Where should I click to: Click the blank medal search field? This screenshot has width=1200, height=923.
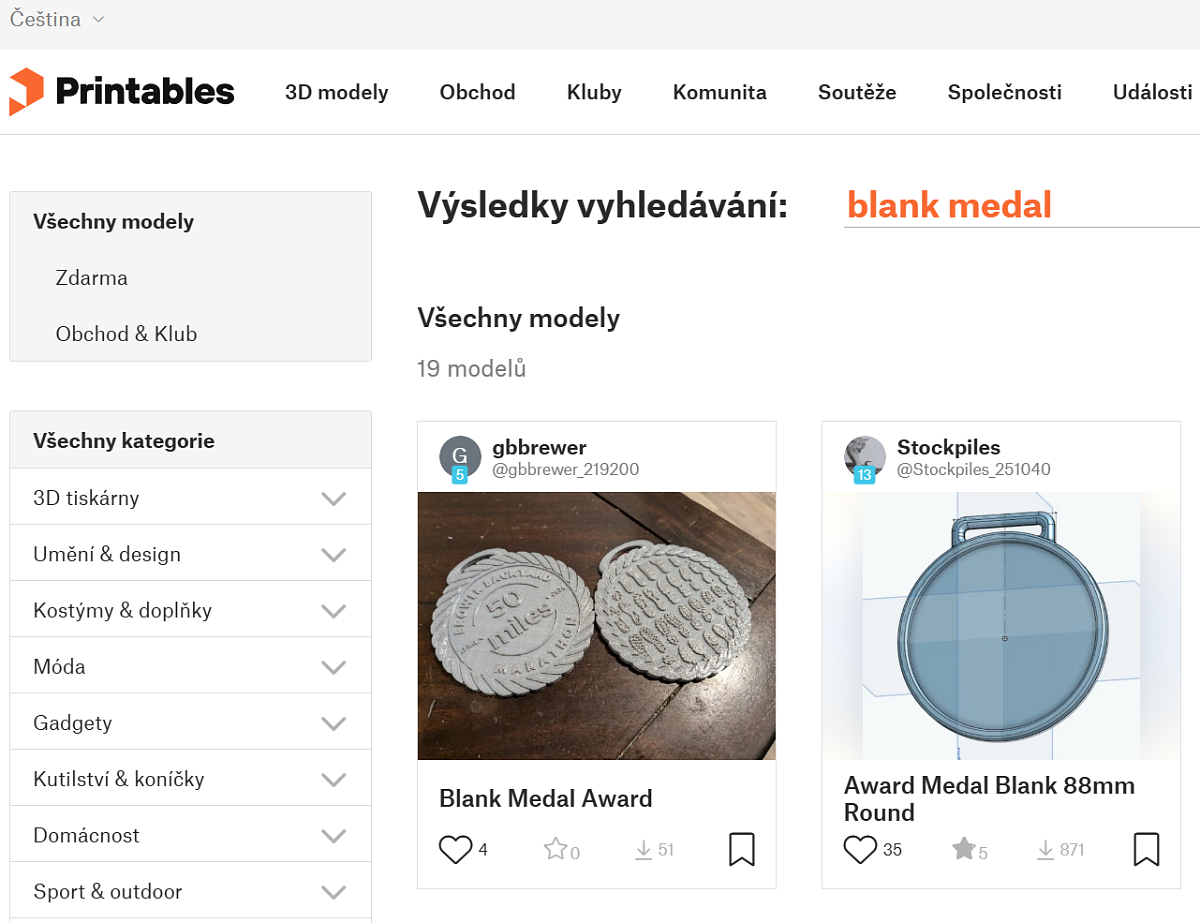click(1020, 206)
